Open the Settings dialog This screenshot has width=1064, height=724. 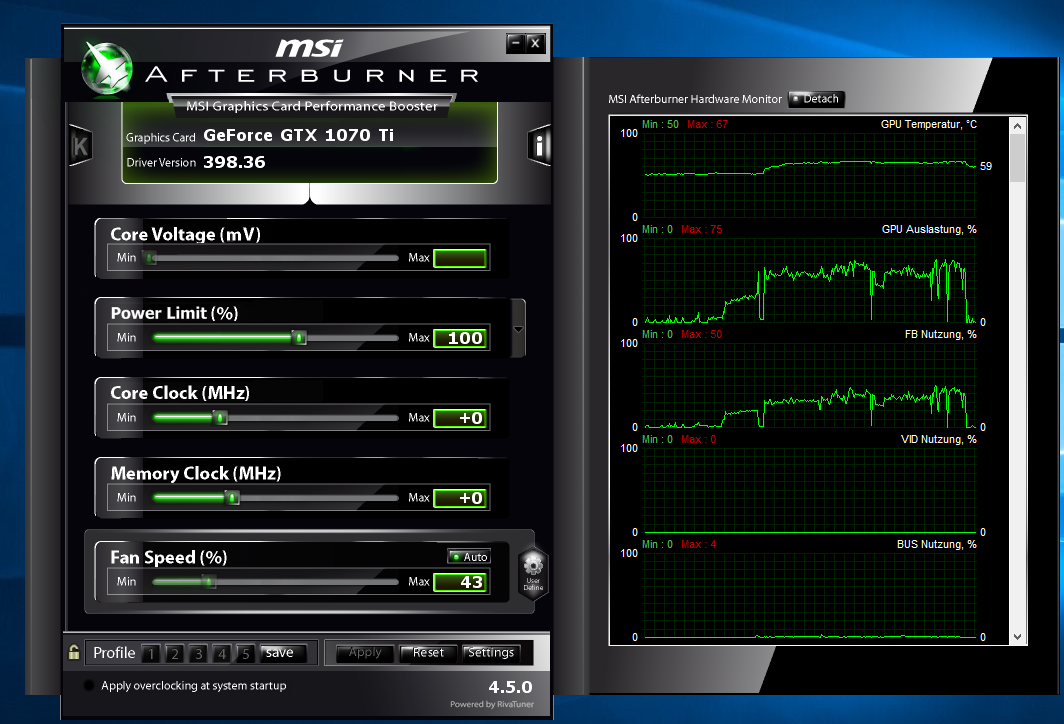(x=491, y=653)
